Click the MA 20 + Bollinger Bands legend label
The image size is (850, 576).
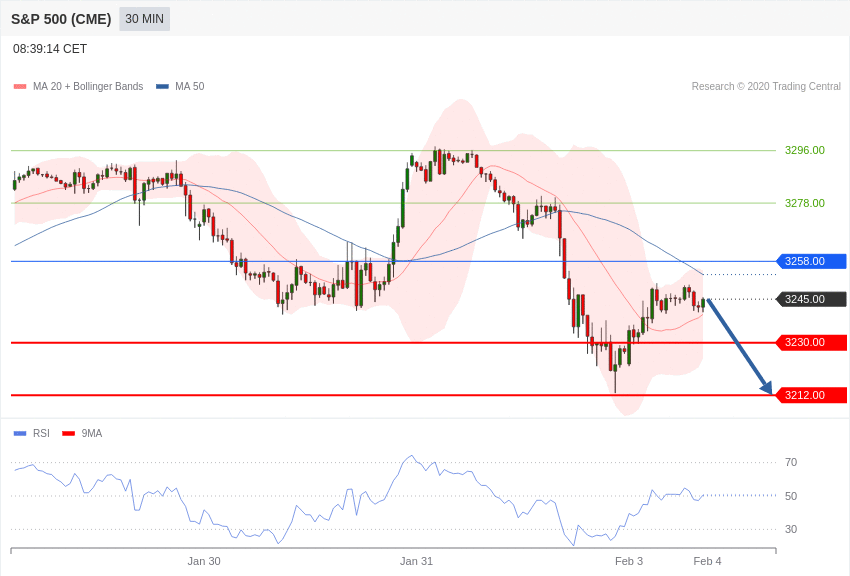[x=88, y=86]
